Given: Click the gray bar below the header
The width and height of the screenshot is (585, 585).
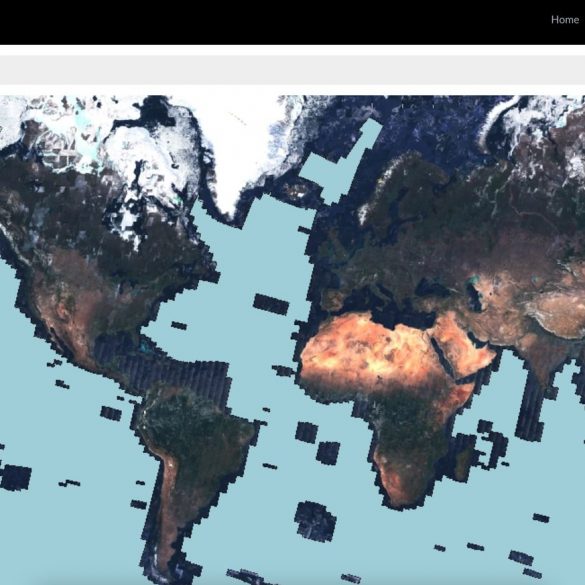Looking at the screenshot, I should pyautogui.click(x=292, y=70).
